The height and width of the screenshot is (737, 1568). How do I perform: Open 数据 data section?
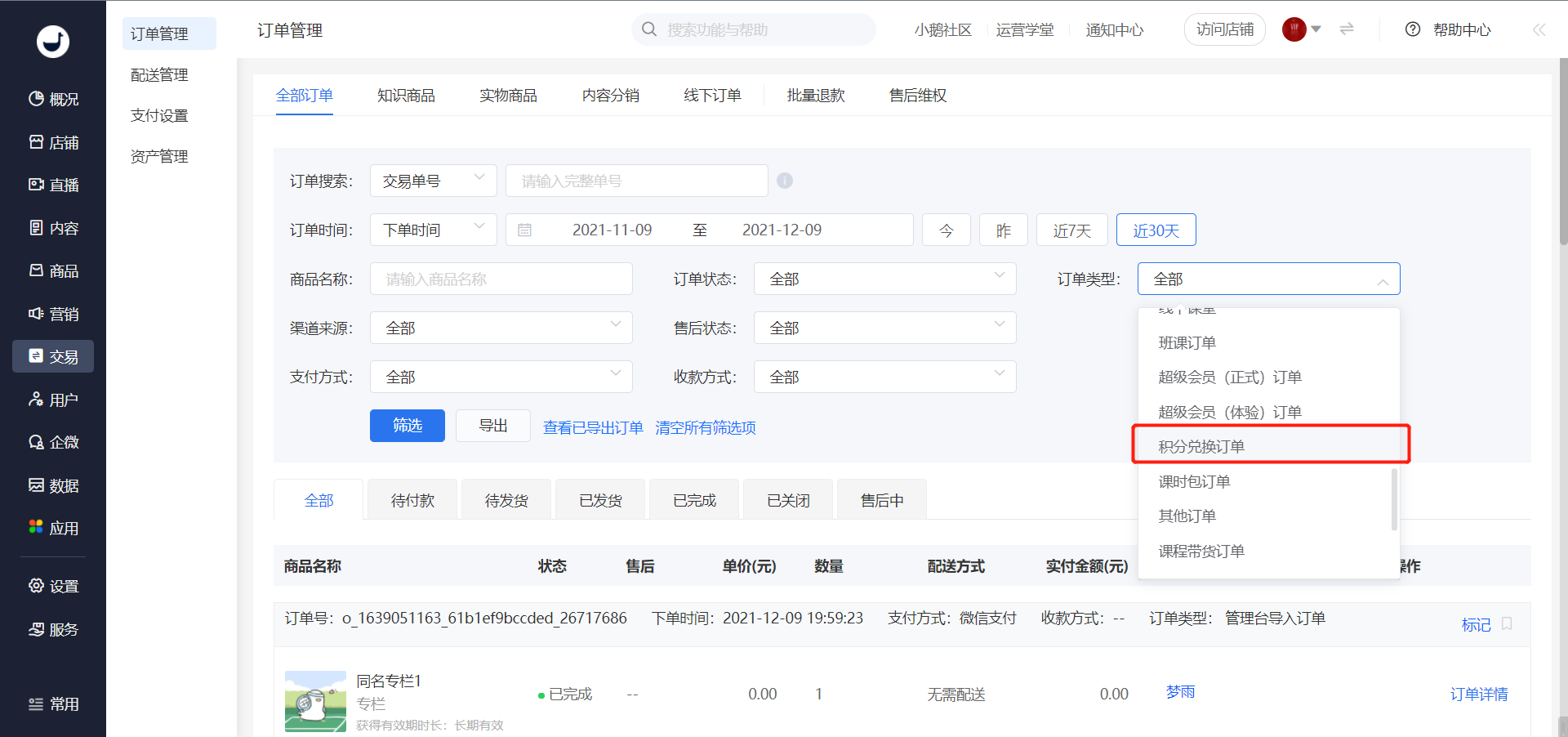click(53, 485)
